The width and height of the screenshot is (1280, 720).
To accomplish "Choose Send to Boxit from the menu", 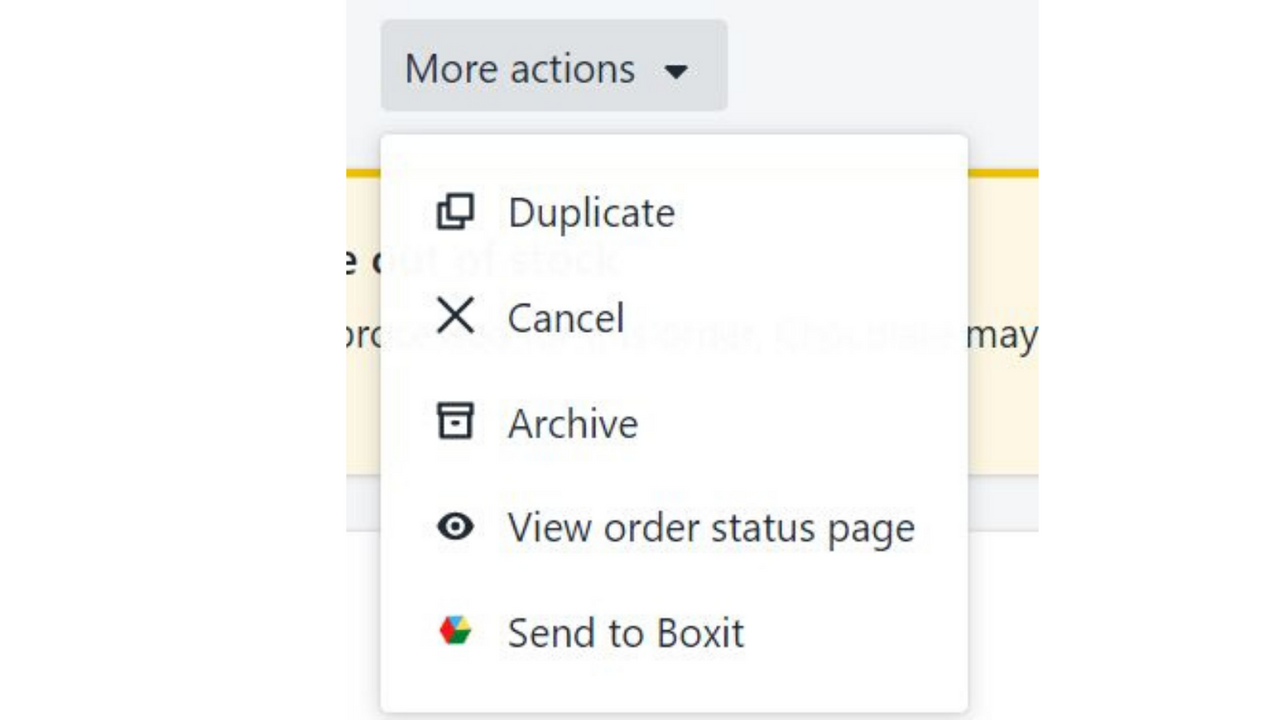I will point(625,631).
